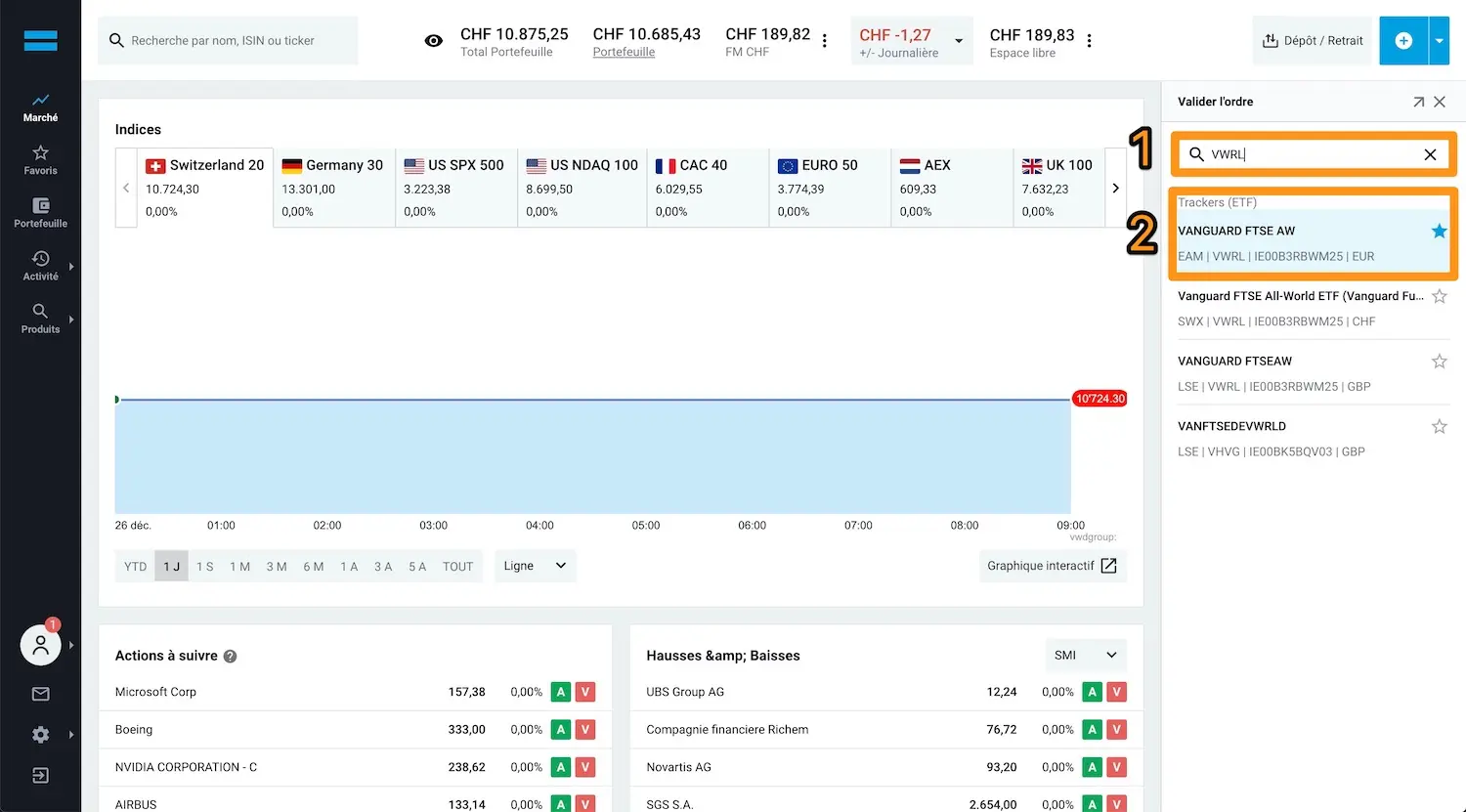Viewport: 1466px width, 812px height.
Task: Click the red V sell icon for Novartis AG
Action: click(1115, 767)
